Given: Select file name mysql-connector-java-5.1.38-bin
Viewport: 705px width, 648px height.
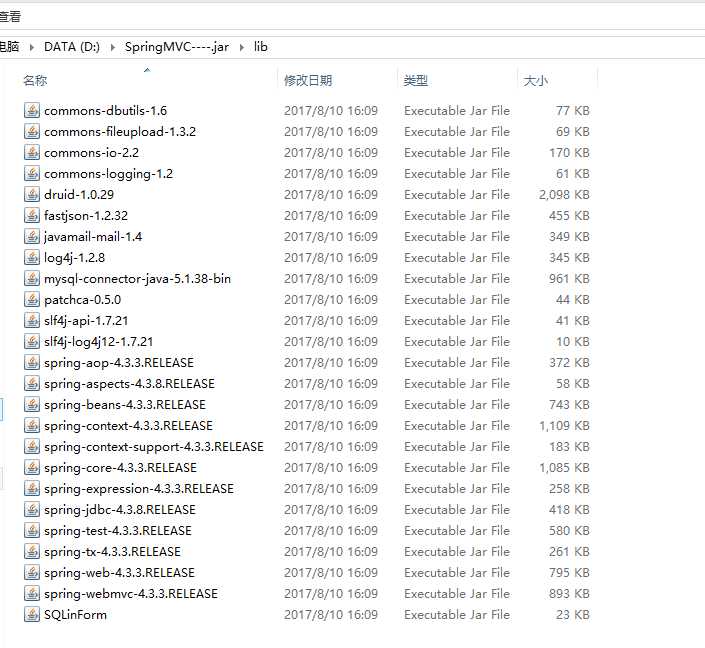Looking at the screenshot, I should 138,279.
